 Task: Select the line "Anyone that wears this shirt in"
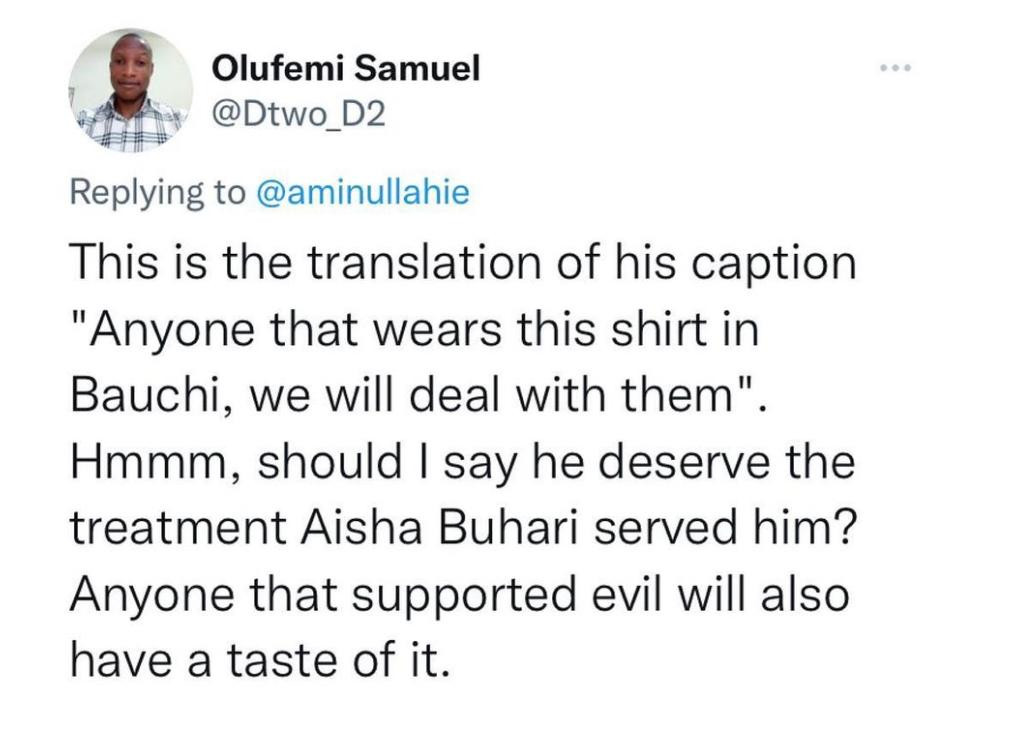point(416,331)
